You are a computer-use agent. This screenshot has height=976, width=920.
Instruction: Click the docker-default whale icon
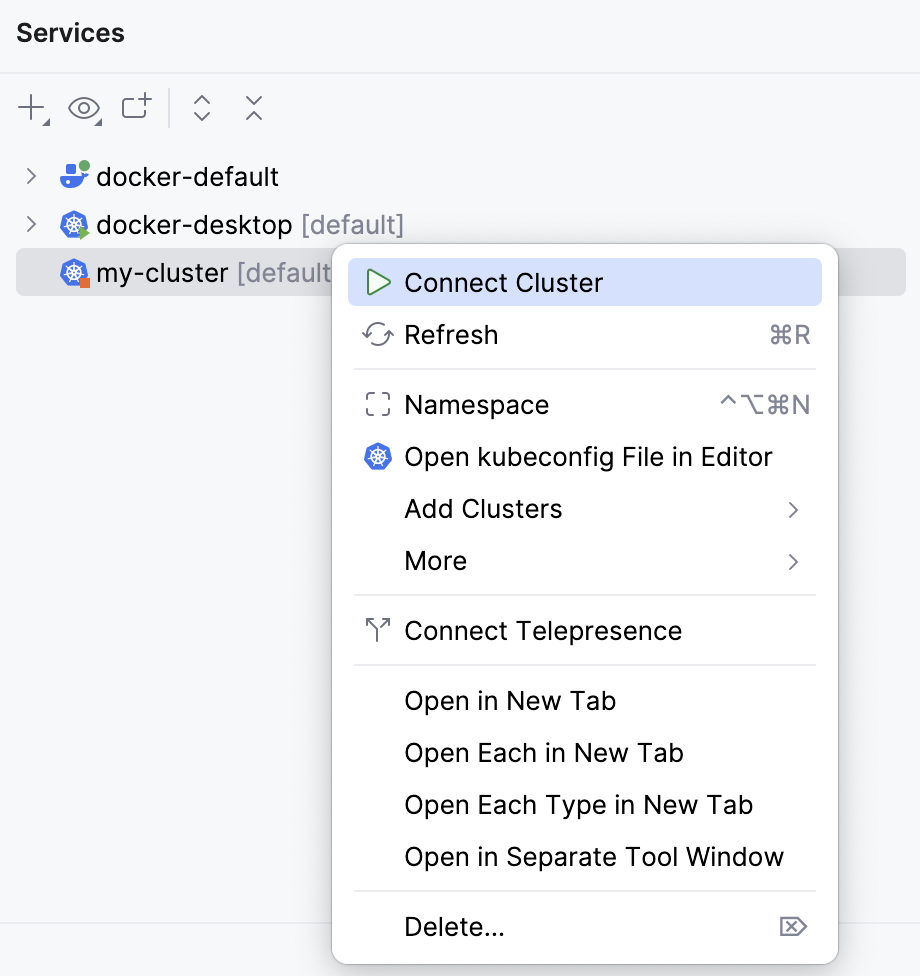pyautogui.click(x=75, y=176)
